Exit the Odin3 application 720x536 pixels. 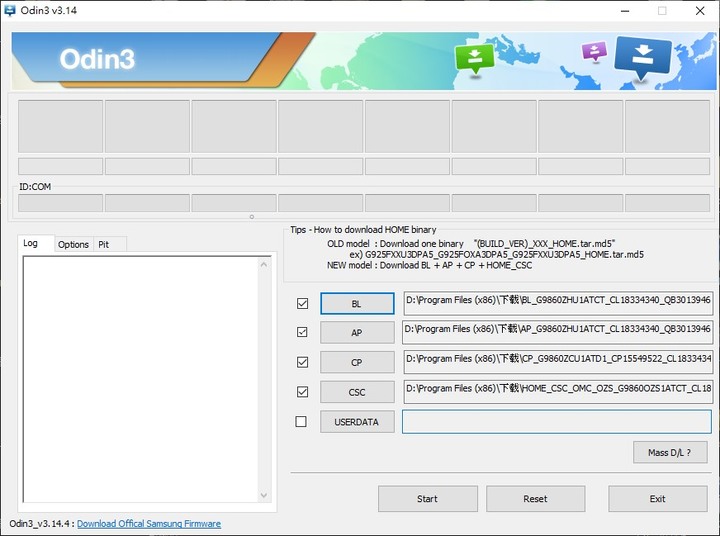coord(658,499)
